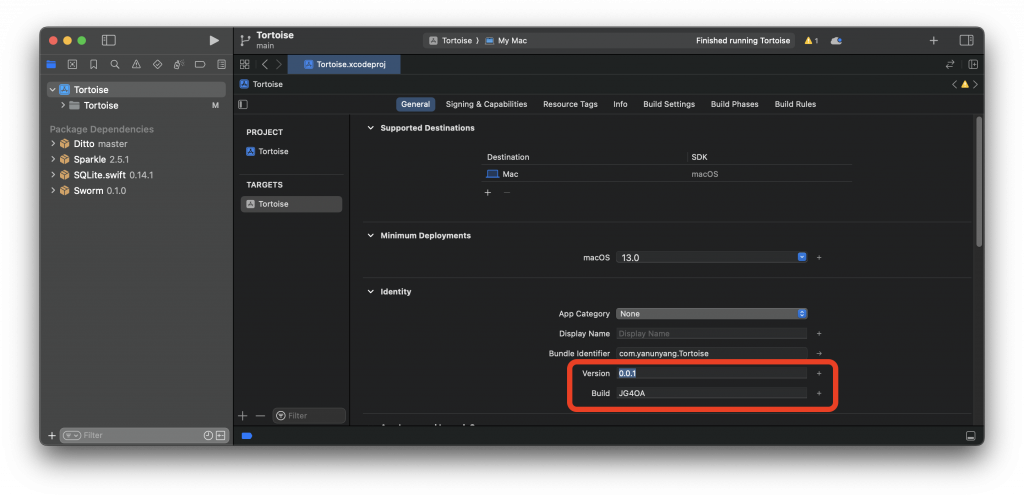Expand the Tortoise folder group

[x=63, y=105]
